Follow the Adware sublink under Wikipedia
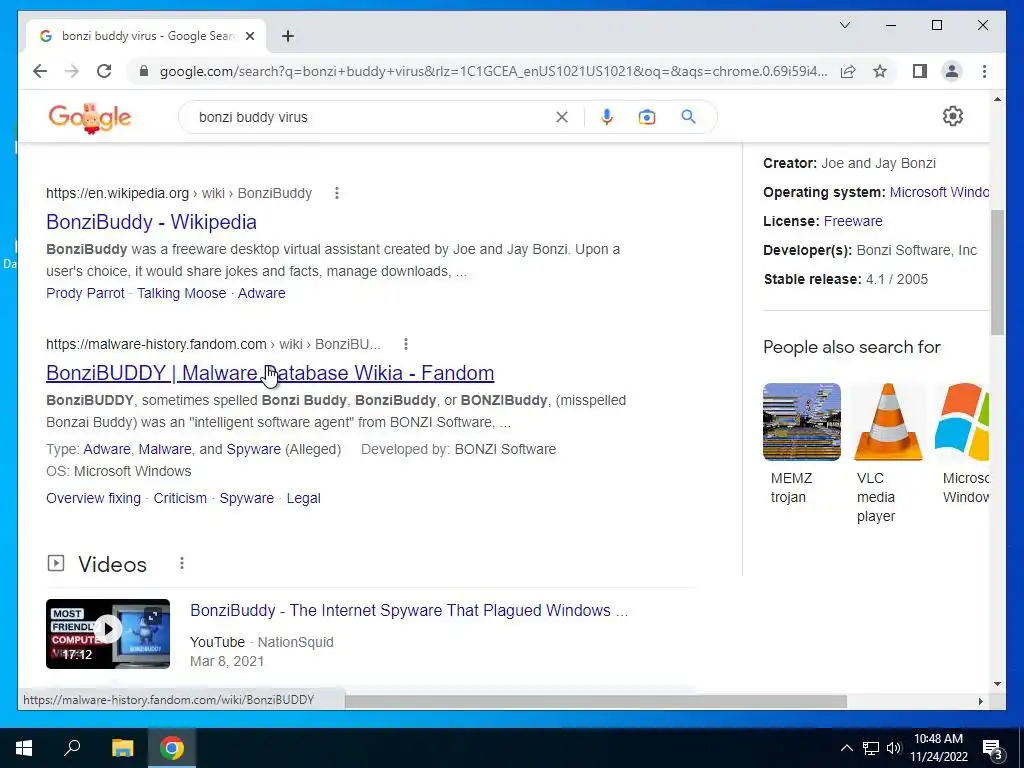The width and height of the screenshot is (1024, 768). 261,293
